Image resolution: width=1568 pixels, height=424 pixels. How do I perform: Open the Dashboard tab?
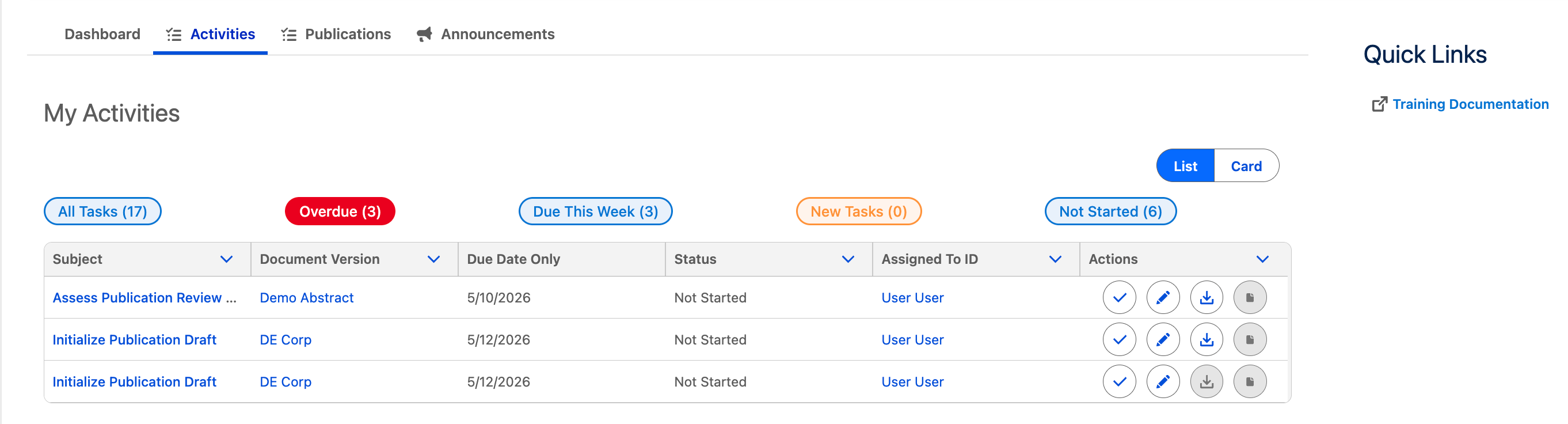coord(102,34)
